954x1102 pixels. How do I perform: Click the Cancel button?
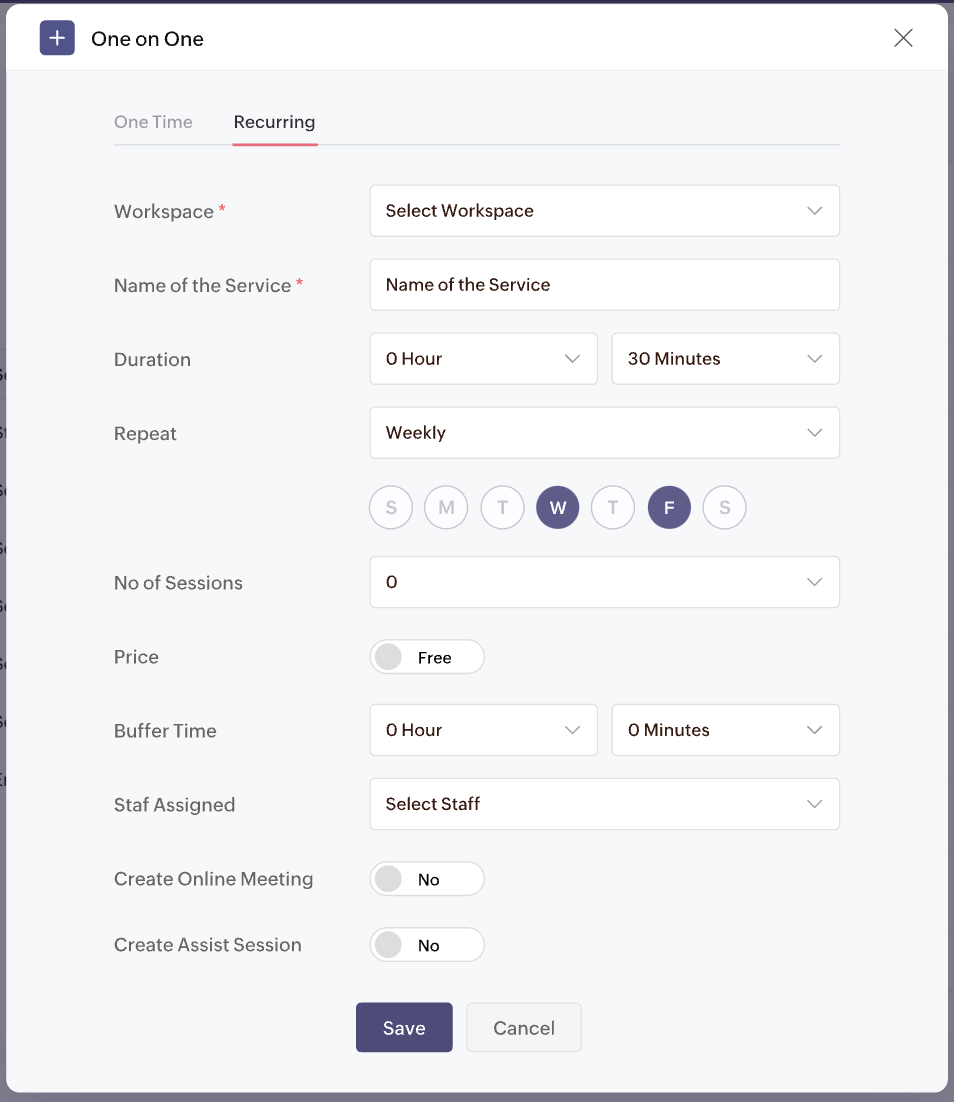524,1028
